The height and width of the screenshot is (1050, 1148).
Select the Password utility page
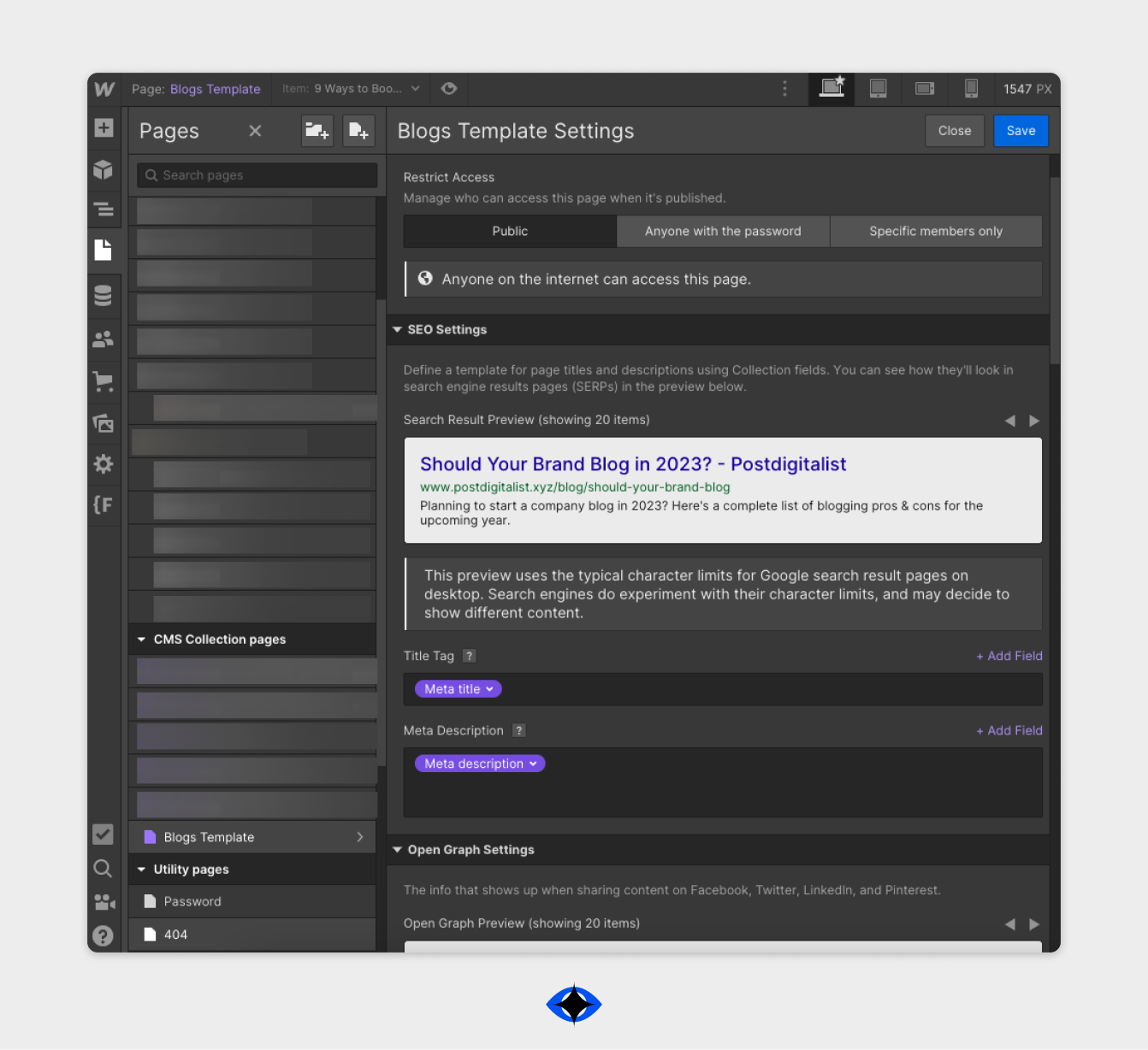tap(252, 901)
